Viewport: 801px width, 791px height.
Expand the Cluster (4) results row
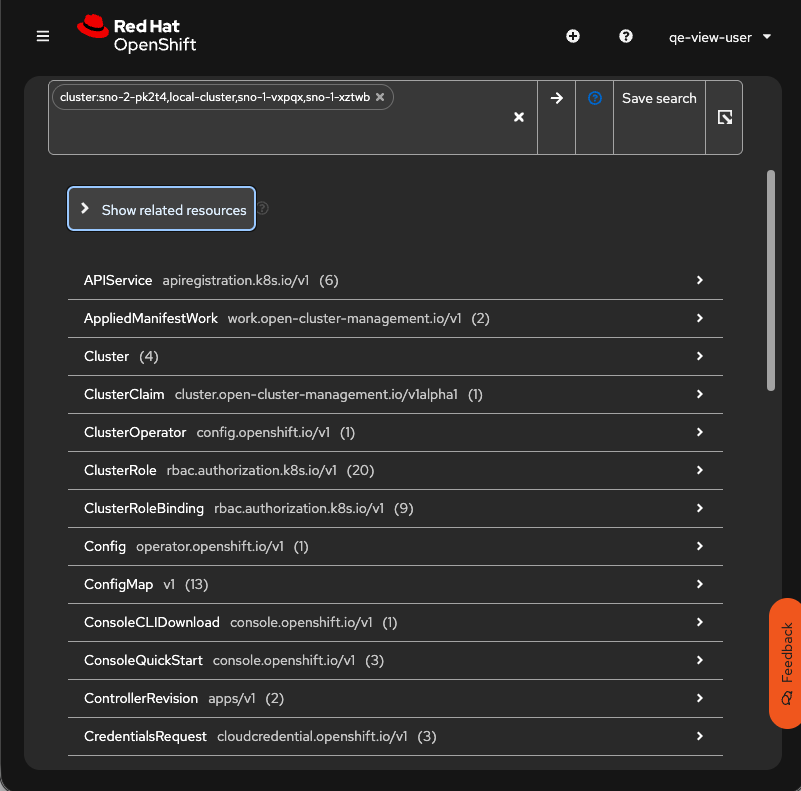coord(395,356)
